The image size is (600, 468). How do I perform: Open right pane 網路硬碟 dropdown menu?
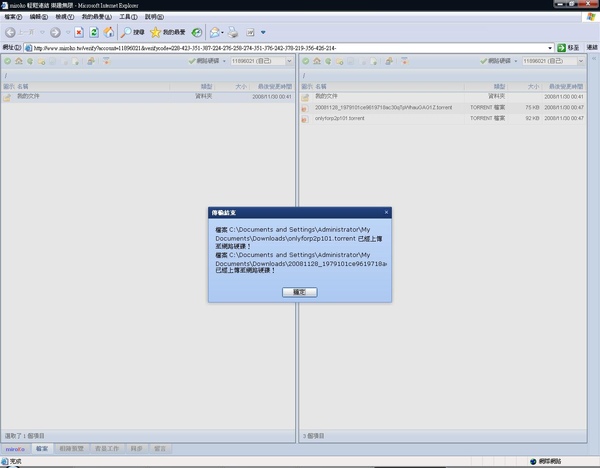coord(516,61)
